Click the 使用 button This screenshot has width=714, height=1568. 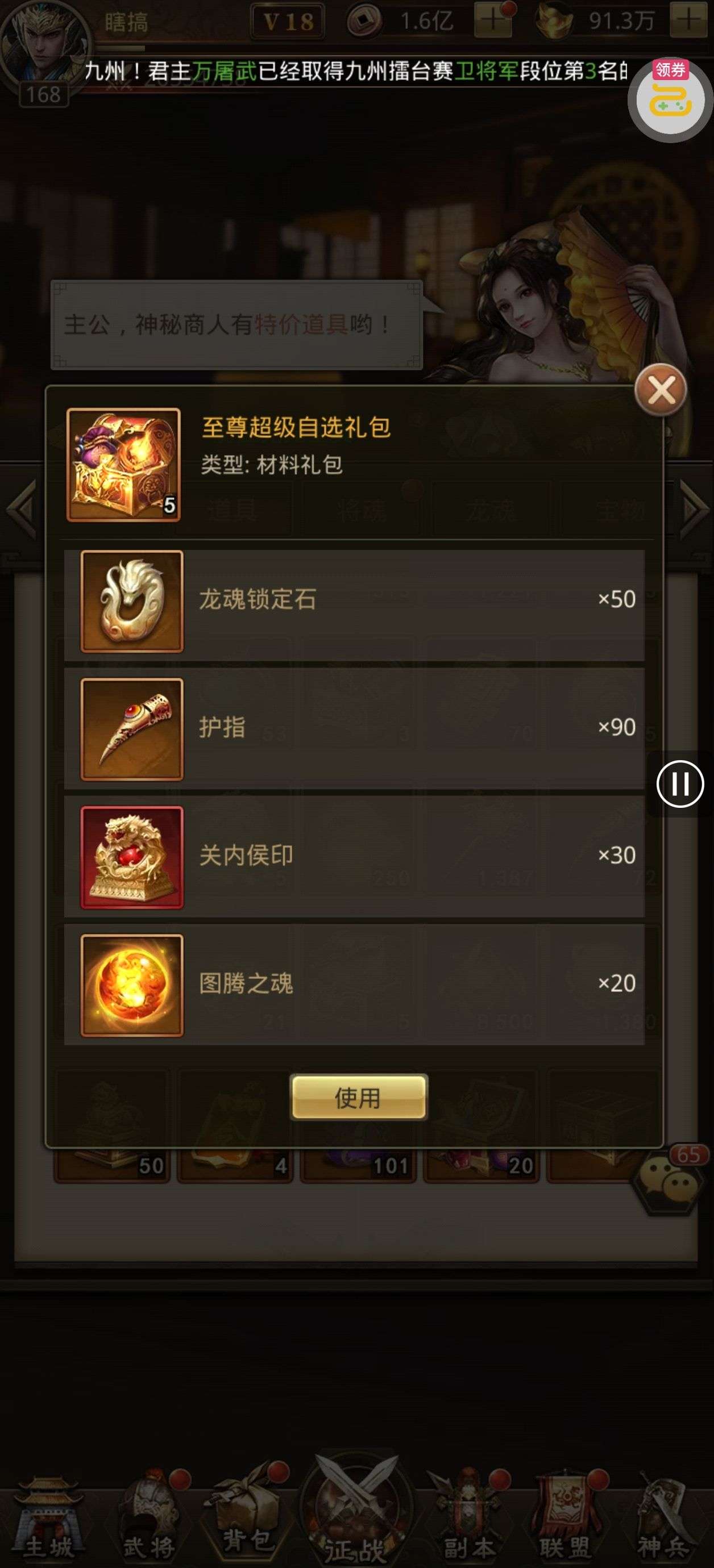click(358, 1097)
